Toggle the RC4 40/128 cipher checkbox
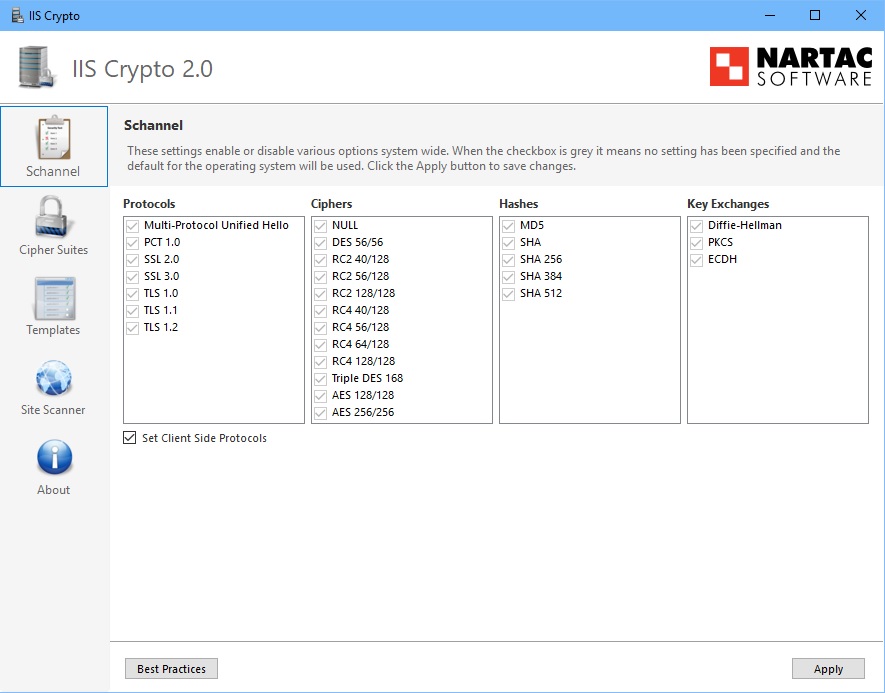 click(321, 310)
